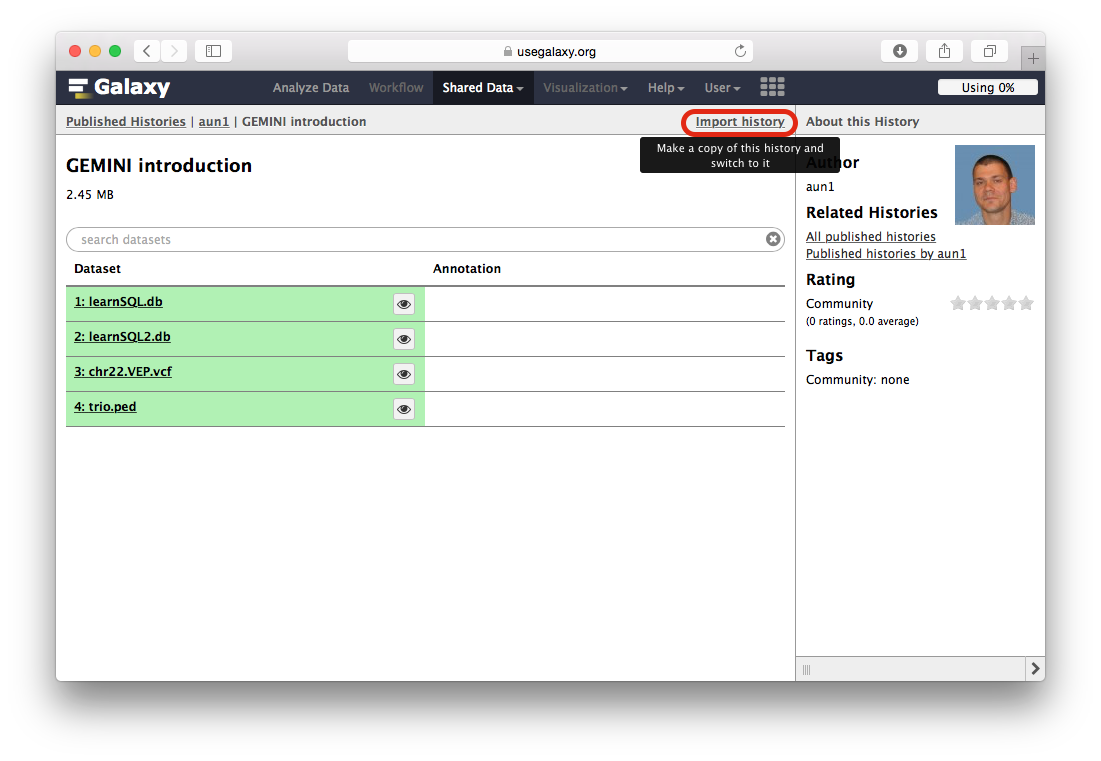Click the Galaxy logo icon

[x=79, y=88]
